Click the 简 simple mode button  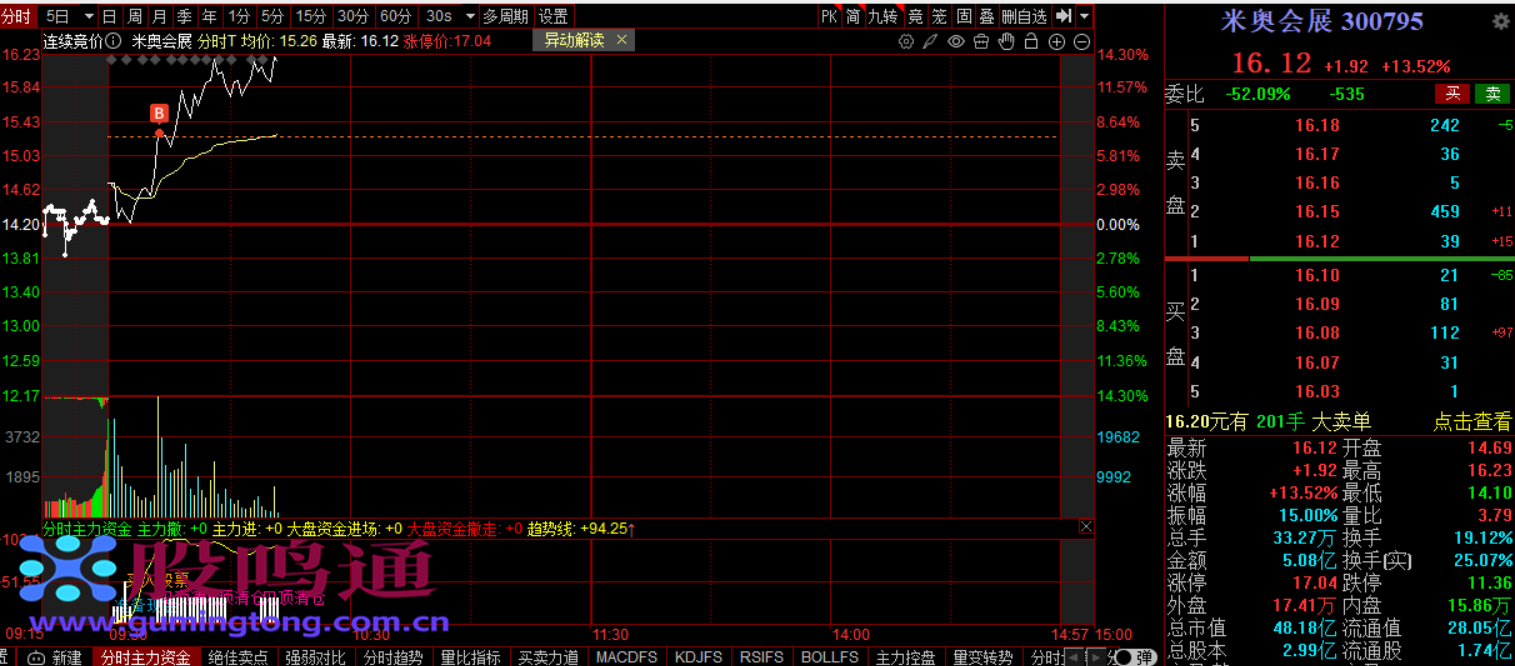tap(853, 16)
